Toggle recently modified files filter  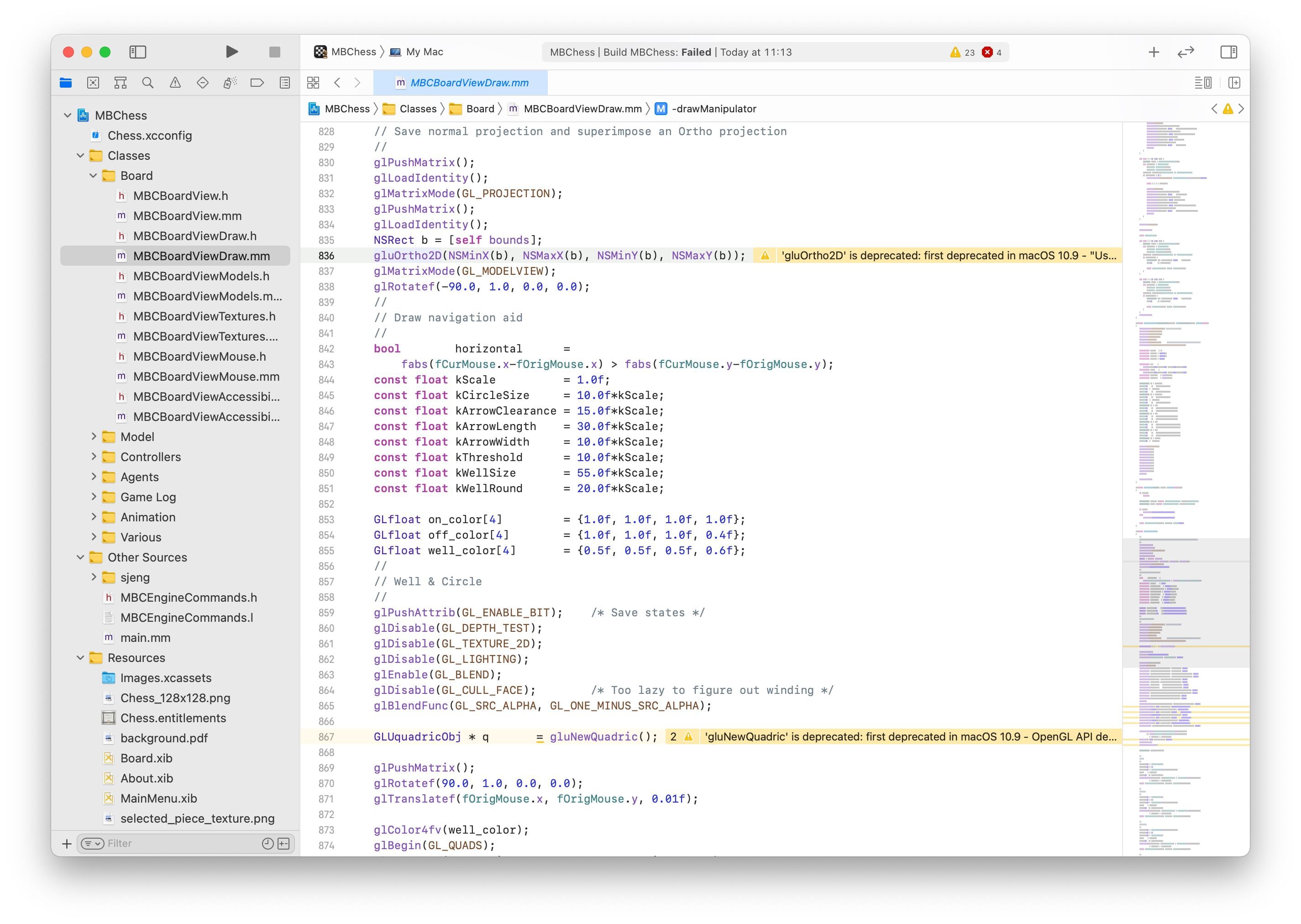tap(268, 844)
